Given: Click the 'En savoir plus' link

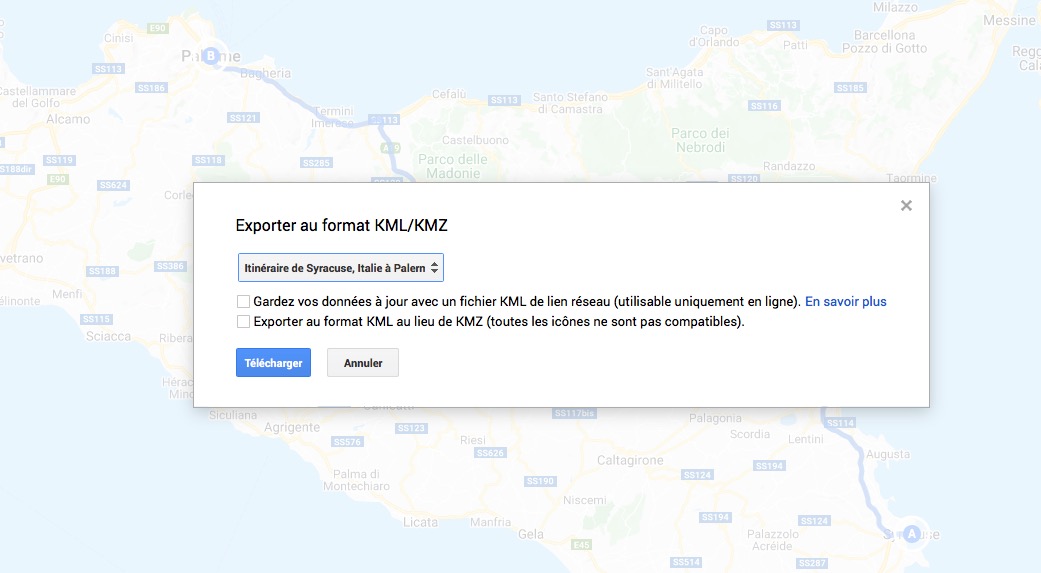Looking at the screenshot, I should click(x=846, y=301).
